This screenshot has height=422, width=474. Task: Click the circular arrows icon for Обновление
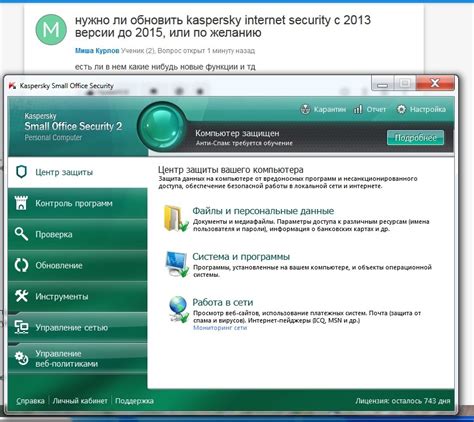point(21,265)
